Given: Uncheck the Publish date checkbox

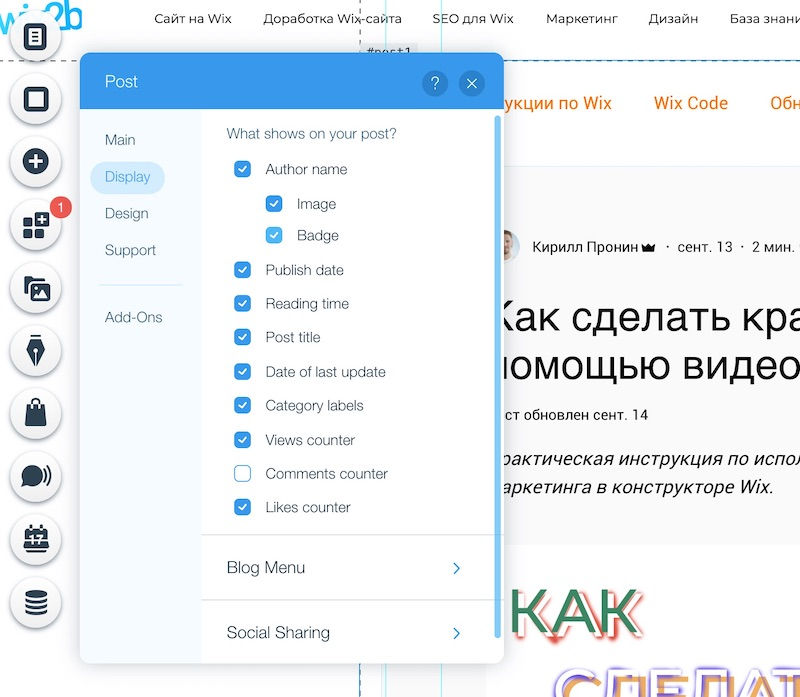Looking at the screenshot, I should point(242,269).
